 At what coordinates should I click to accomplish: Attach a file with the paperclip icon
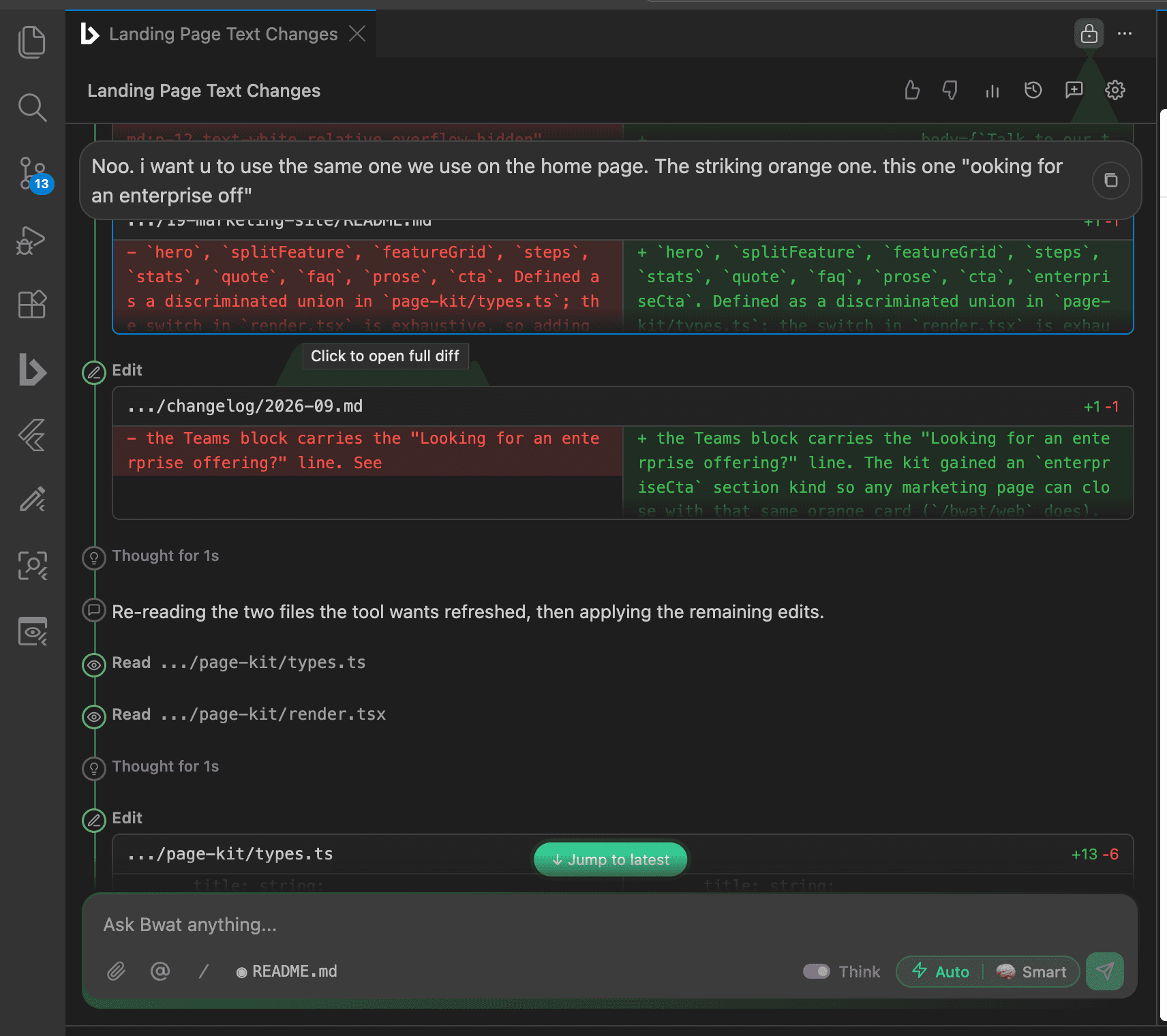point(117,971)
